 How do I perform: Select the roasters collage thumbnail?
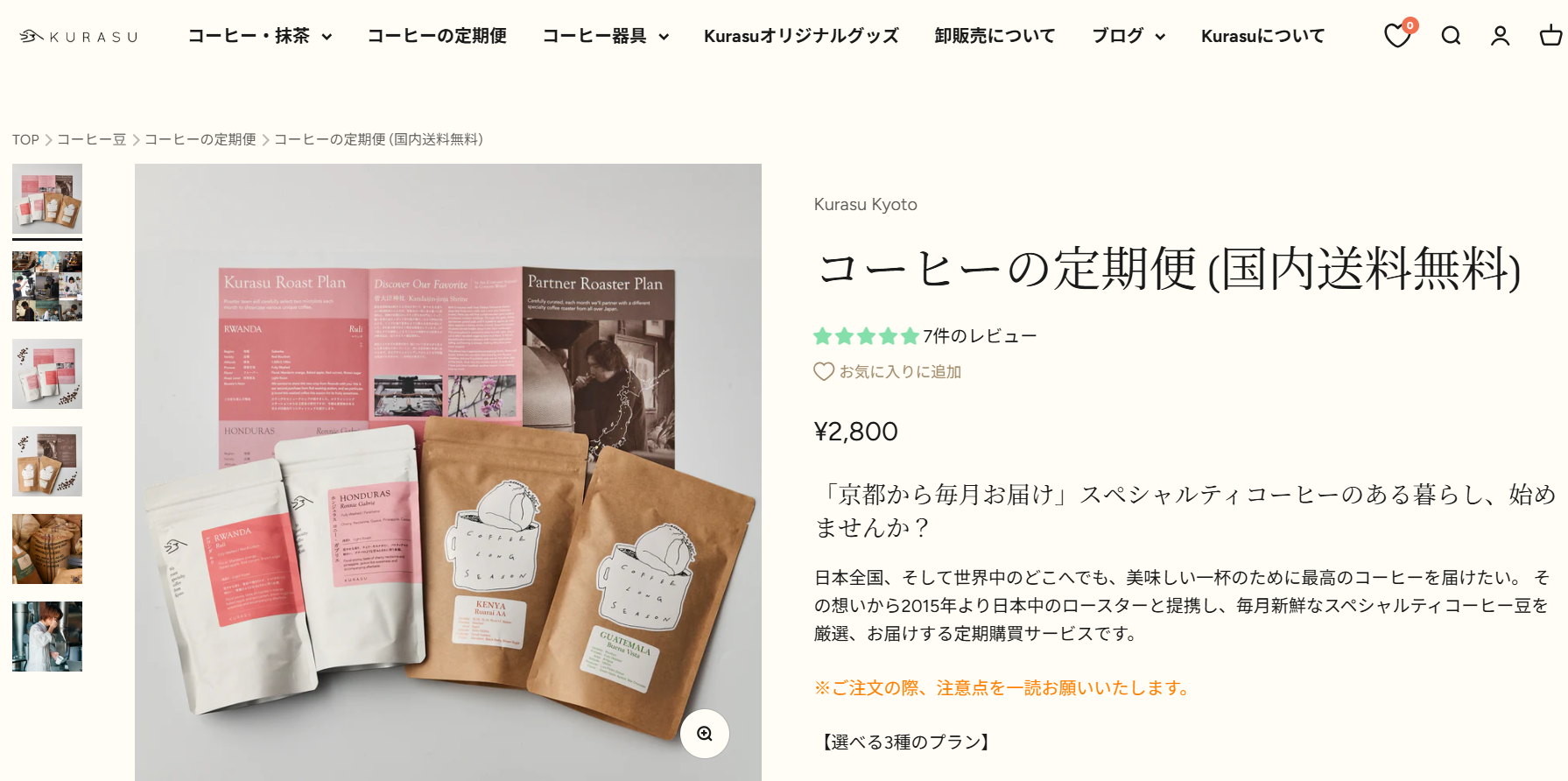tap(47, 286)
